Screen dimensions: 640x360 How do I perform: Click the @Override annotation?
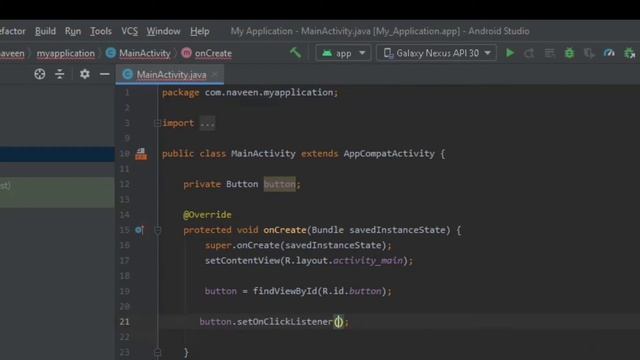pyautogui.click(x=207, y=215)
